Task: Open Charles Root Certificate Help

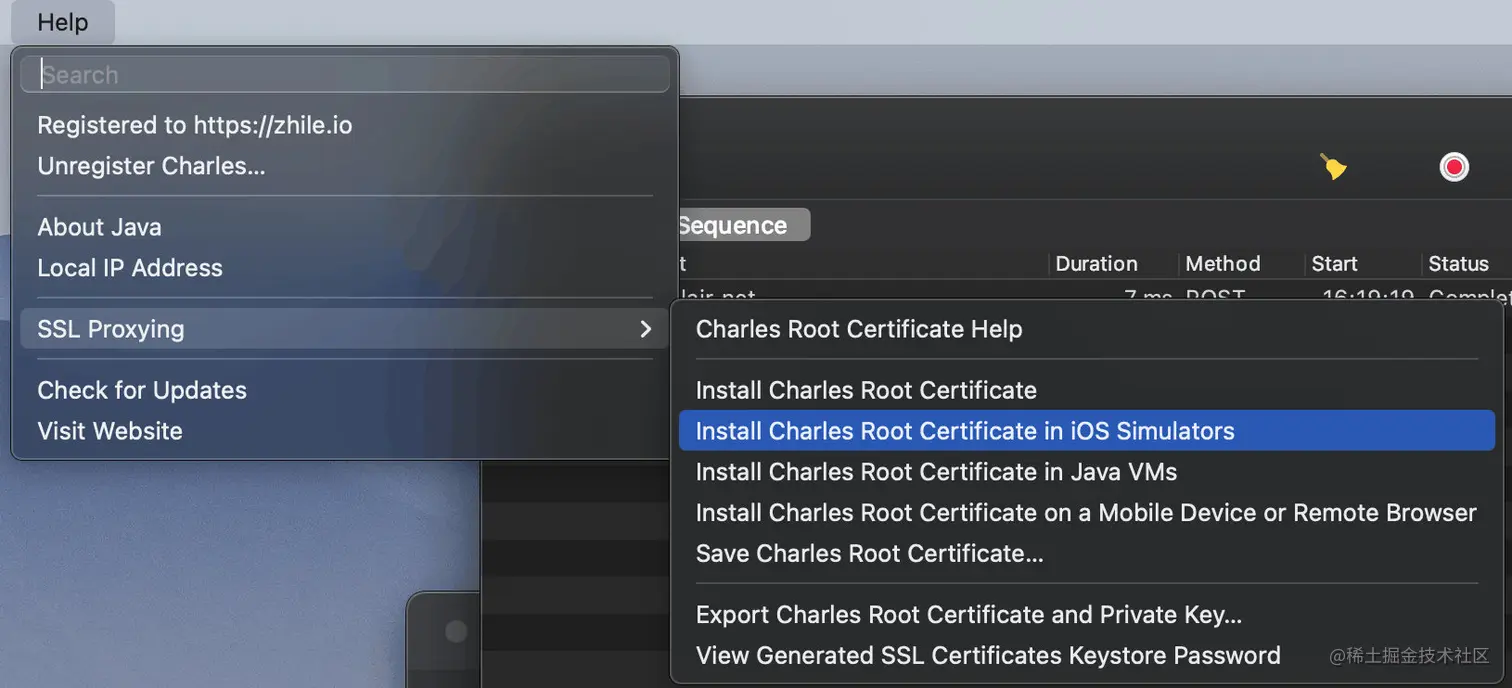Action: 1087,329
